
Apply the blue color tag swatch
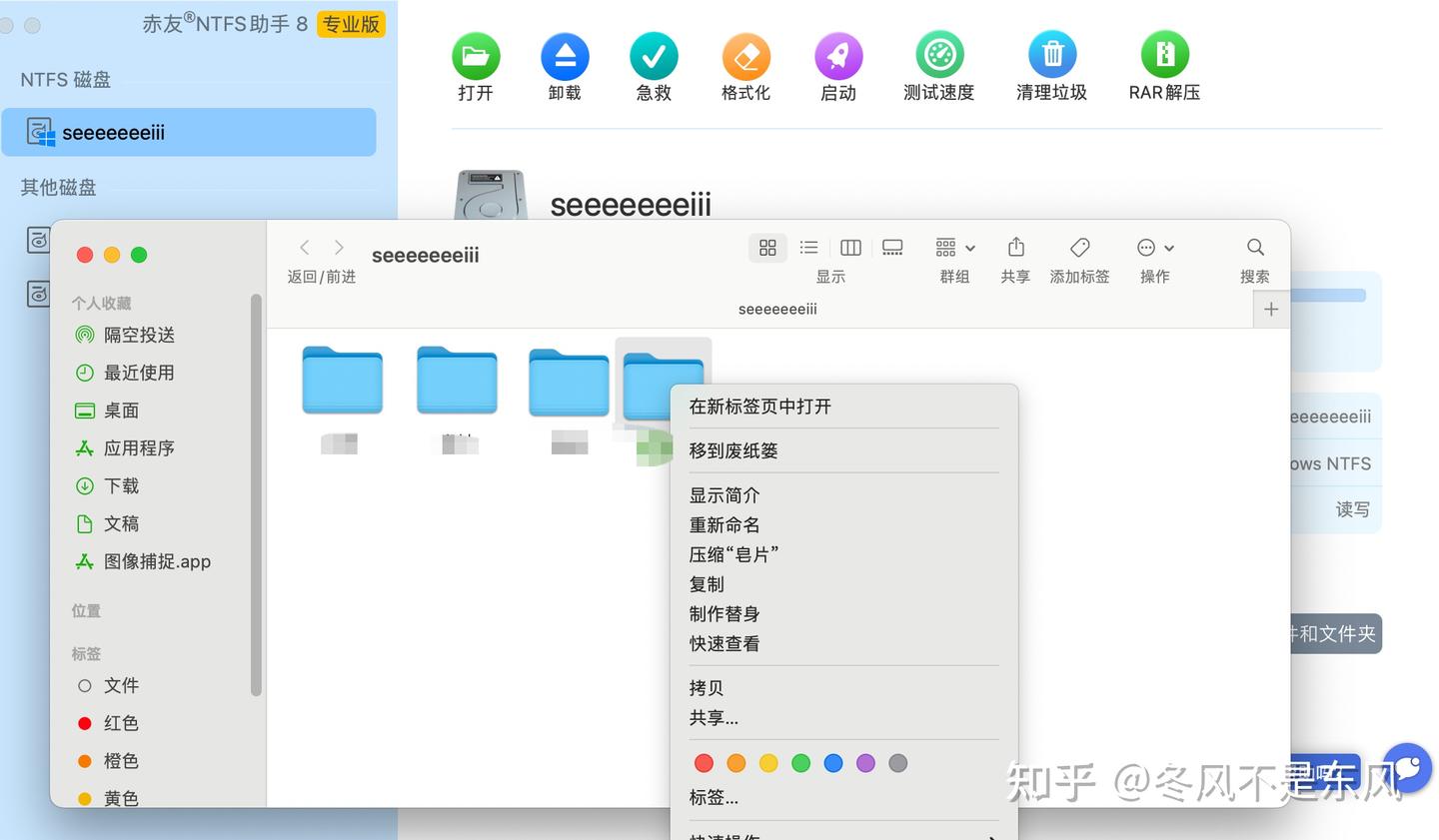(x=833, y=763)
